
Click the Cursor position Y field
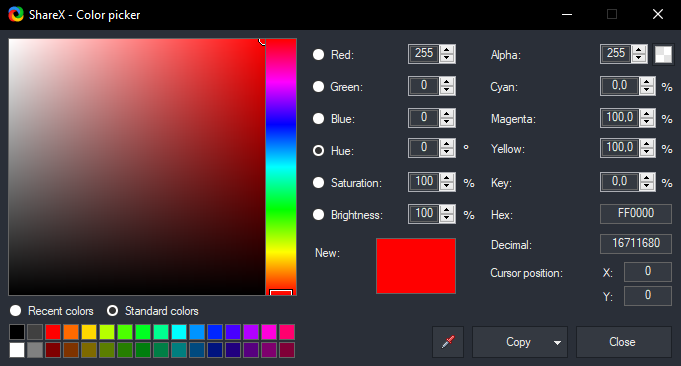click(648, 296)
